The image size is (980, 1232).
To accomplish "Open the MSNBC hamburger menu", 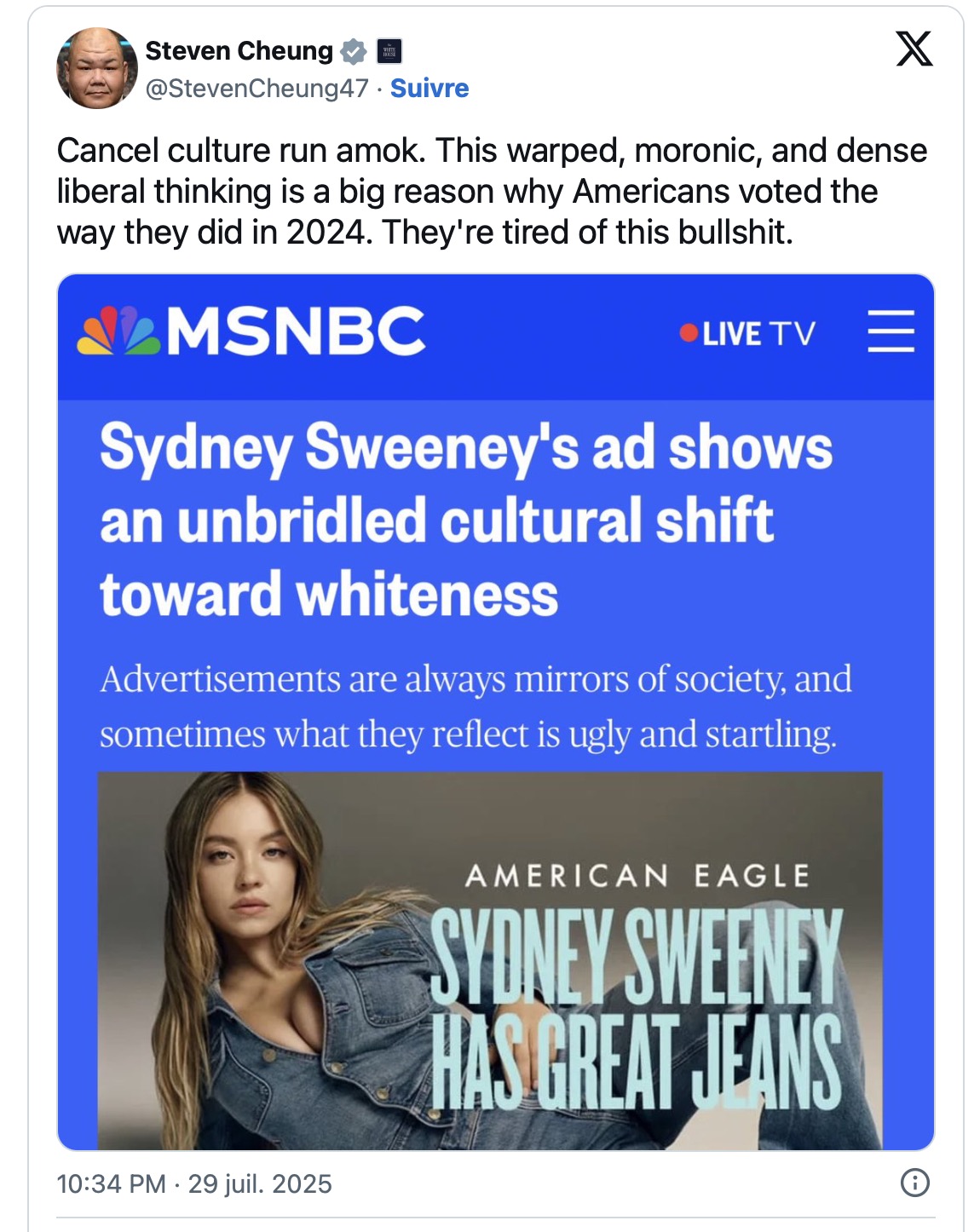I will pos(891,331).
